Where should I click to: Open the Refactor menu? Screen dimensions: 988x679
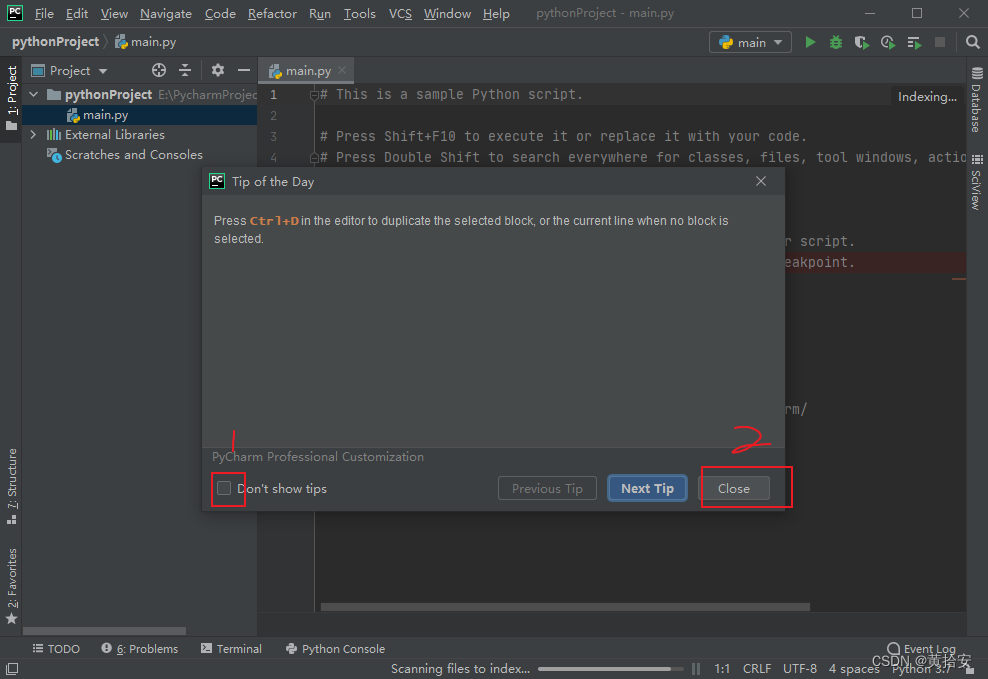click(272, 13)
